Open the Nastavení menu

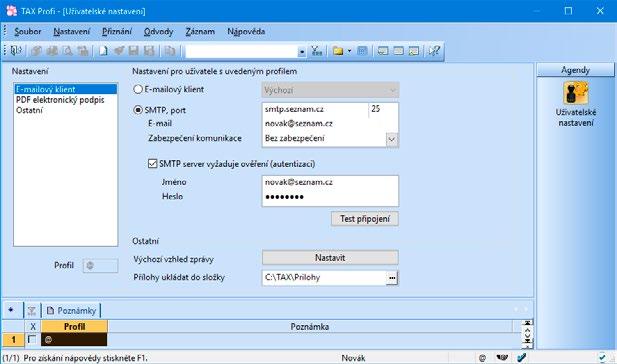[72, 31]
